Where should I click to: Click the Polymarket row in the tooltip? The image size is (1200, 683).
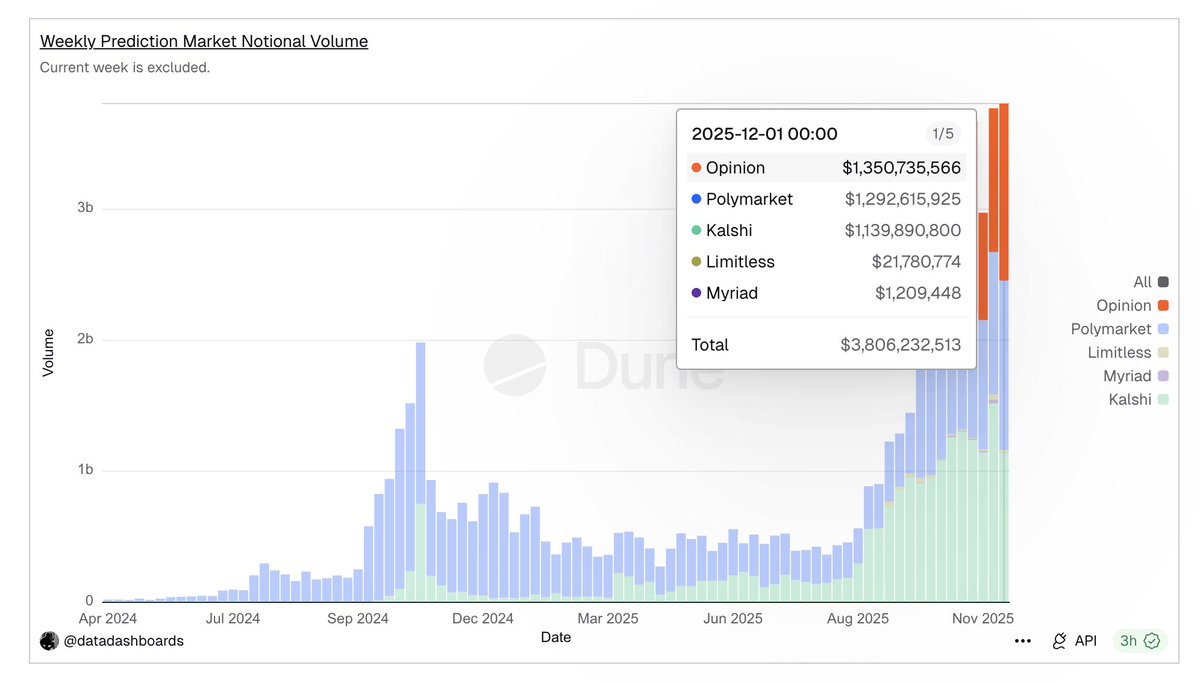[826, 199]
